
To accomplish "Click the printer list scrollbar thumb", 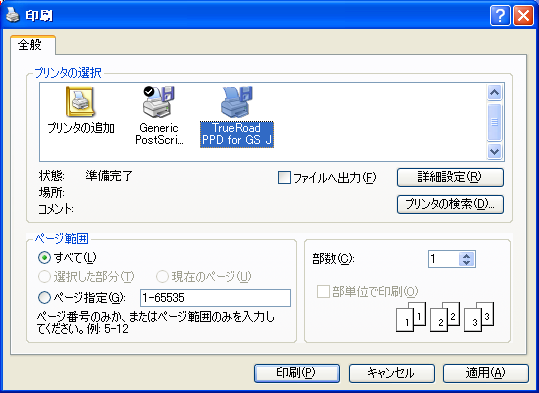I will coord(494,122).
